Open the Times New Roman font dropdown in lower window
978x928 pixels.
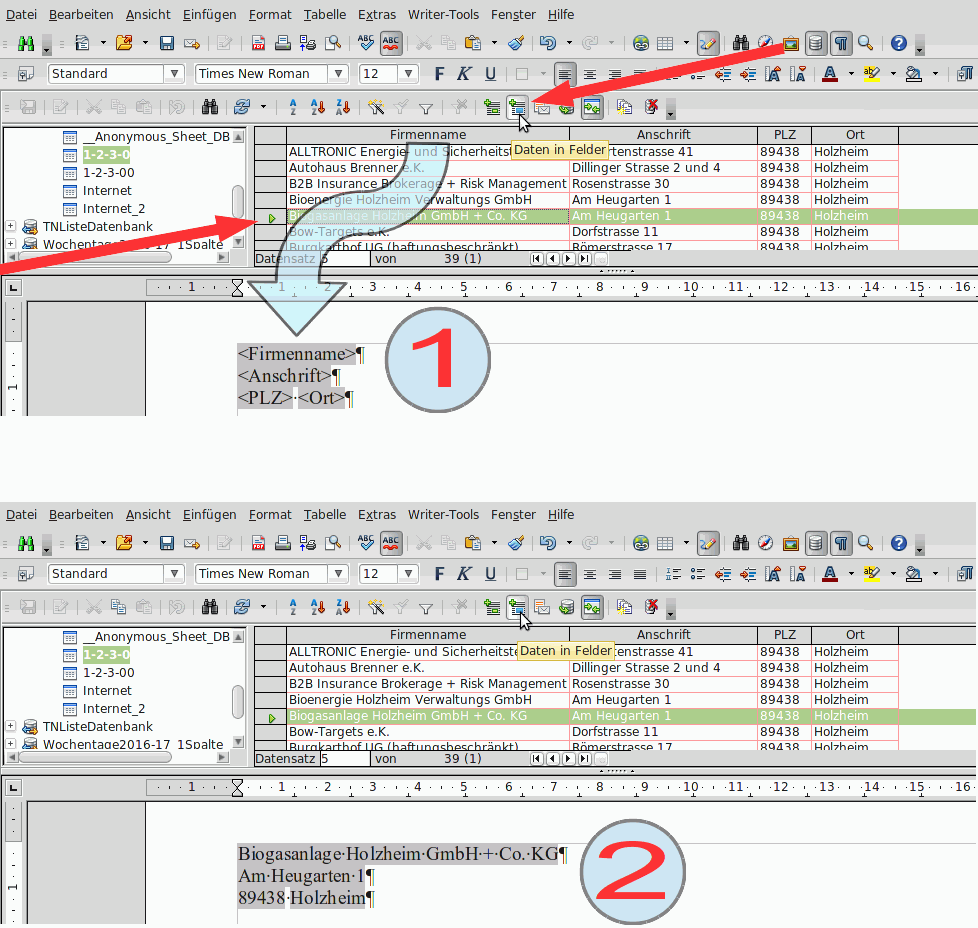point(338,574)
